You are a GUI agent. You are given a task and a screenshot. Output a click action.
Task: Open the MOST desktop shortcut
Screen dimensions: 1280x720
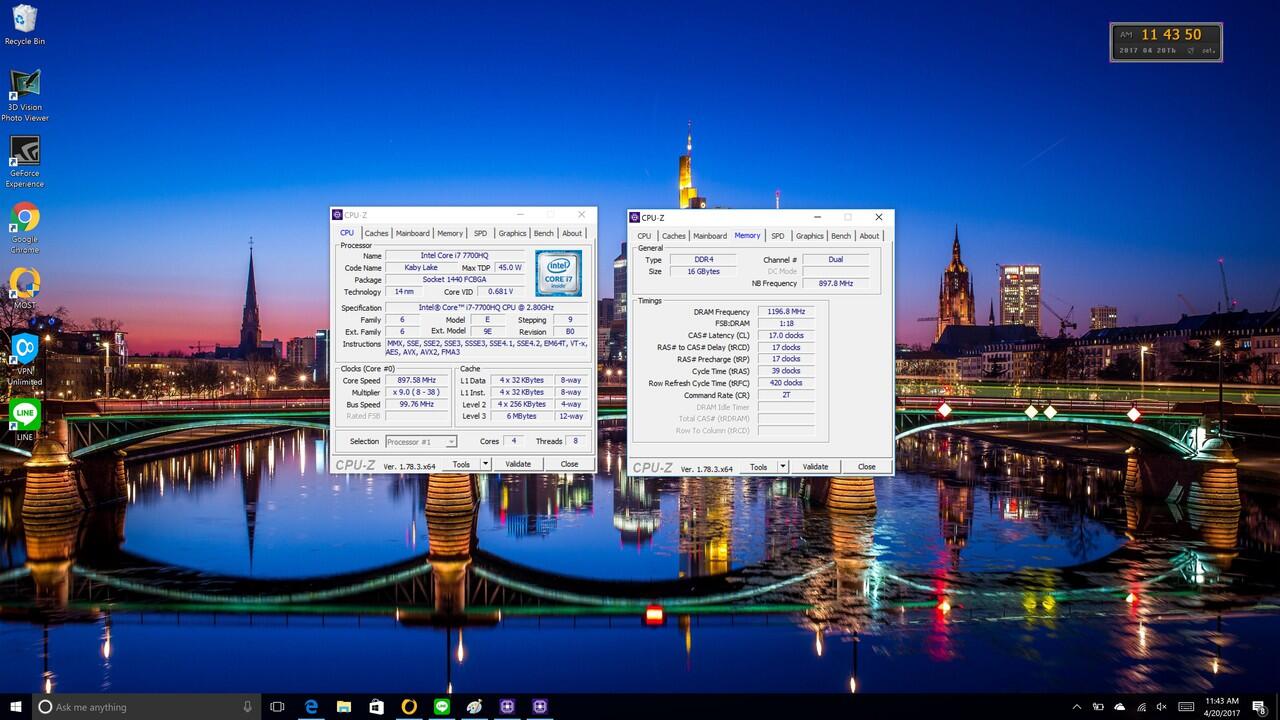point(25,290)
